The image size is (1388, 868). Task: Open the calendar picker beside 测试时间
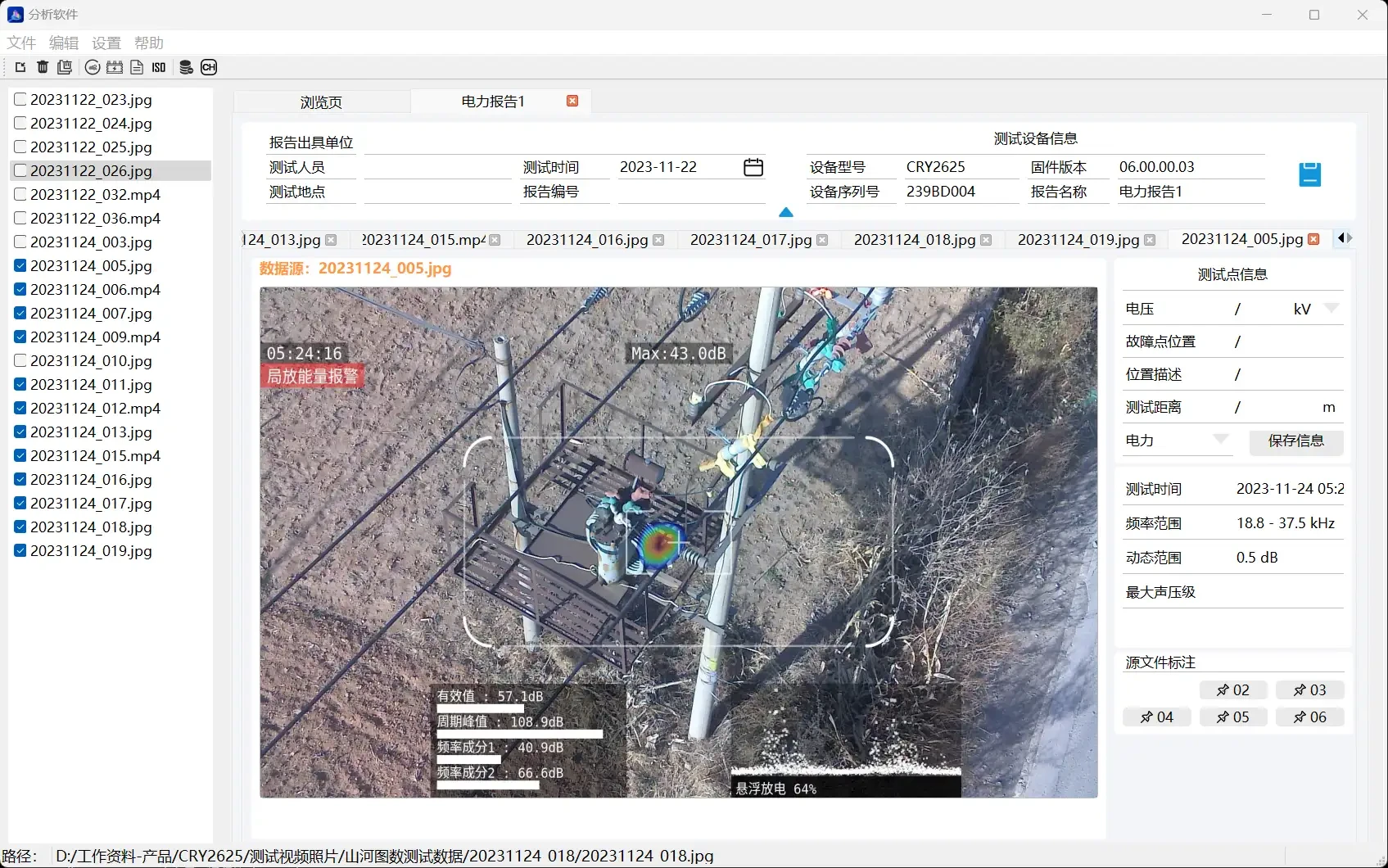(753, 167)
